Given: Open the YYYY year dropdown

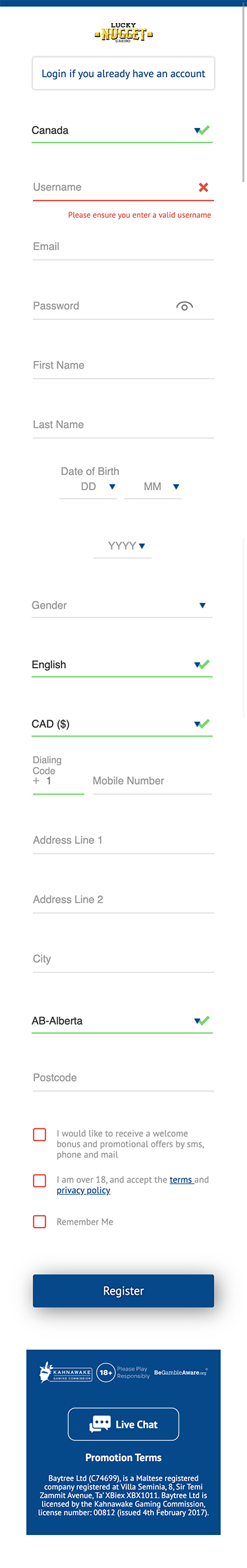Looking at the screenshot, I should point(123,546).
